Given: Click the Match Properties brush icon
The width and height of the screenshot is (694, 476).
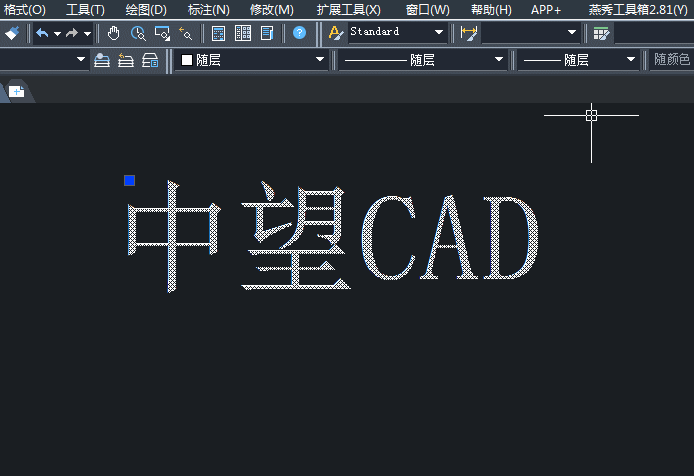Looking at the screenshot, I should tap(11, 33).
